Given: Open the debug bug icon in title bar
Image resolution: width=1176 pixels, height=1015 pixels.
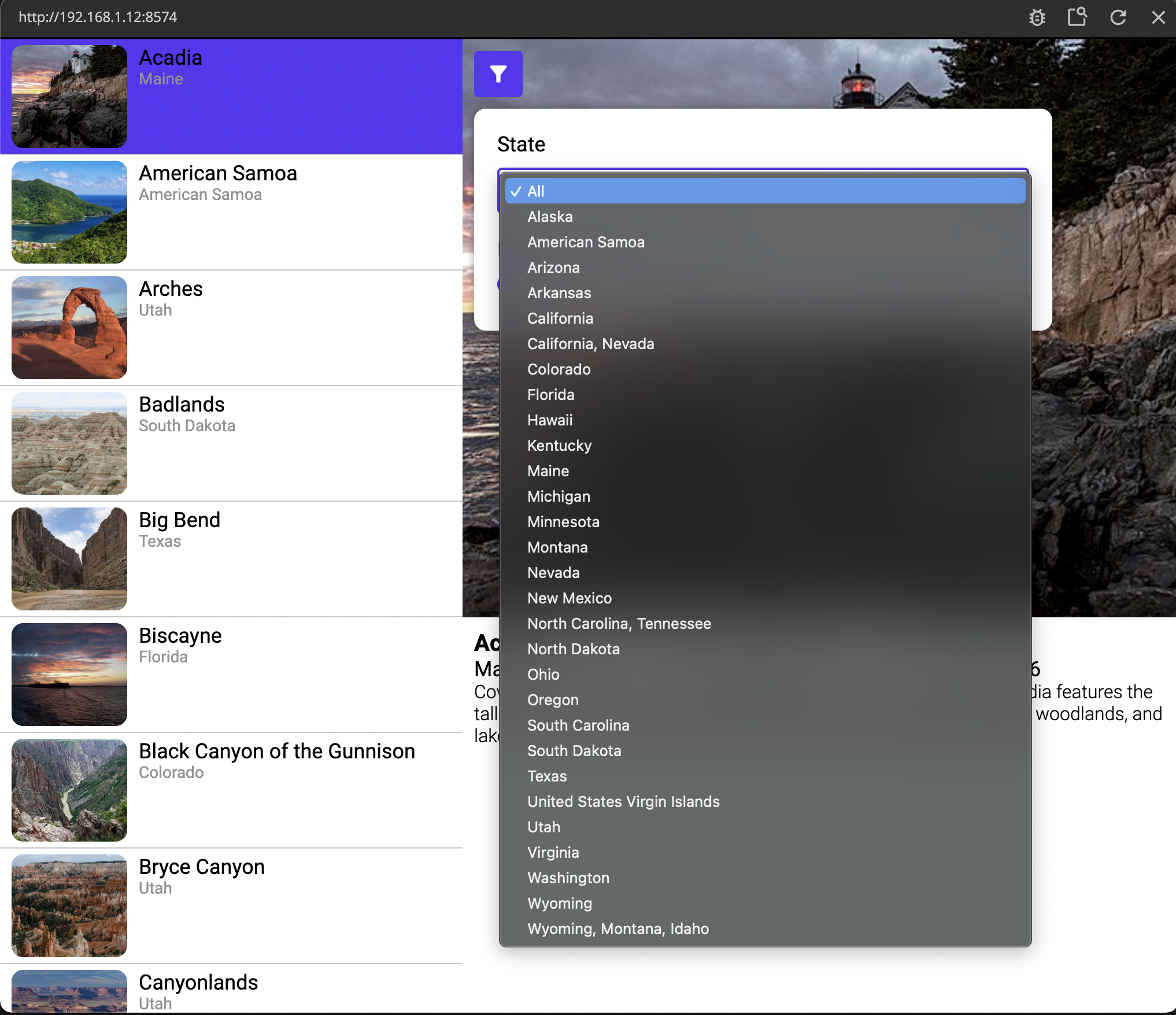Looking at the screenshot, I should 1037,17.
